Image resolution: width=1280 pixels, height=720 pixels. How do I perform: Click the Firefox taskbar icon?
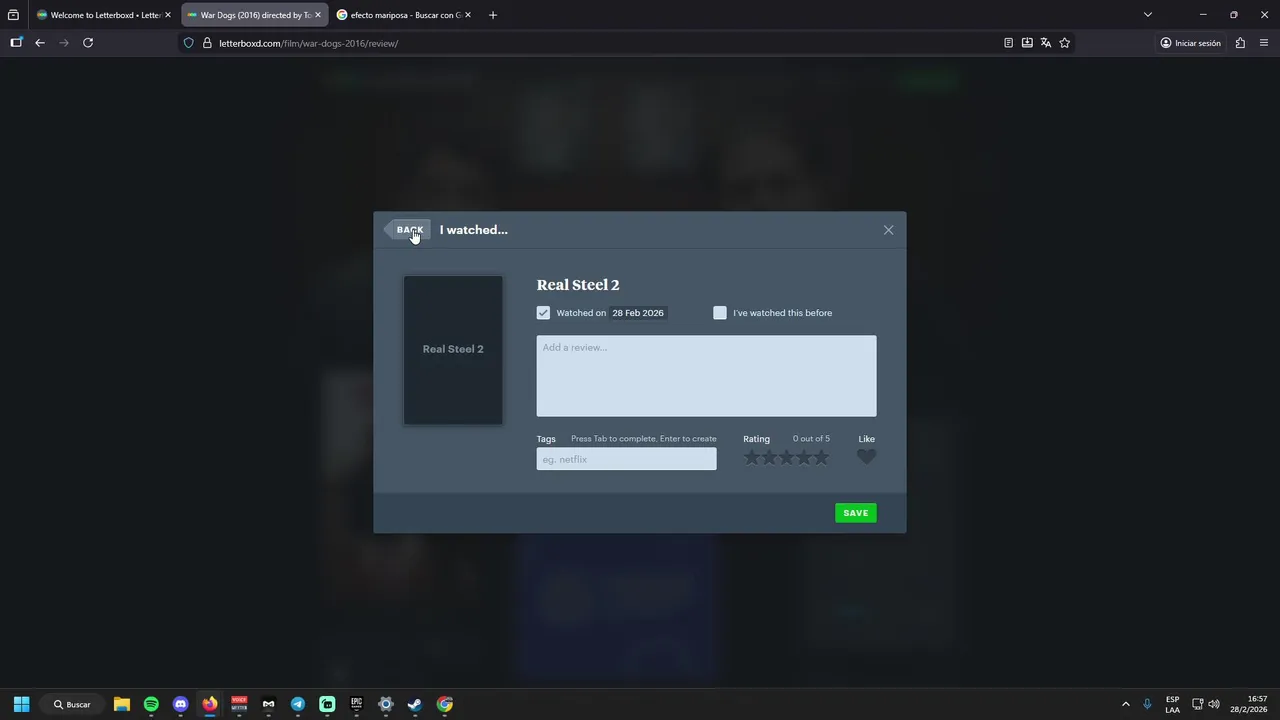click(210, 704)
